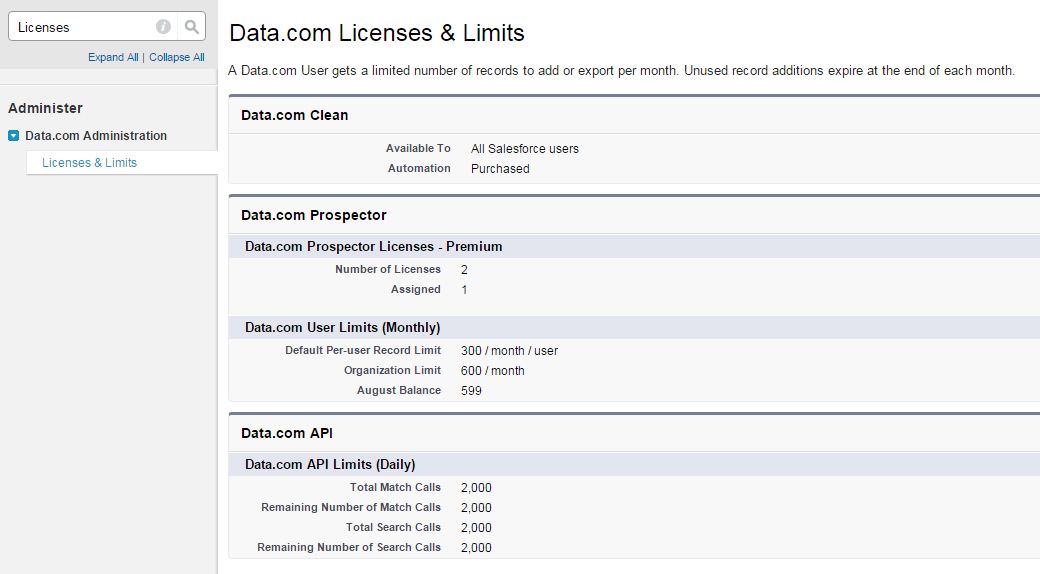Click the 'All Salesforce users' value
1040x574 pixels.
[x=525, y=149]
